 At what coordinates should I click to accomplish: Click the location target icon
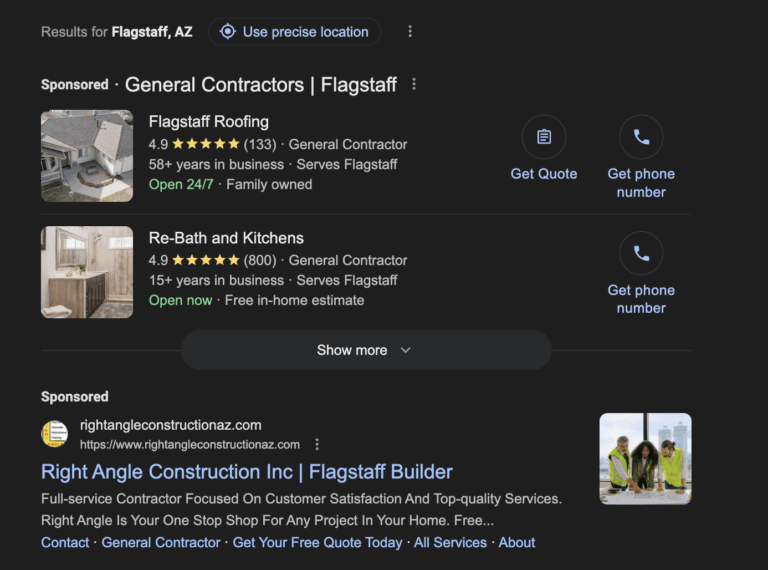[228, 32]
